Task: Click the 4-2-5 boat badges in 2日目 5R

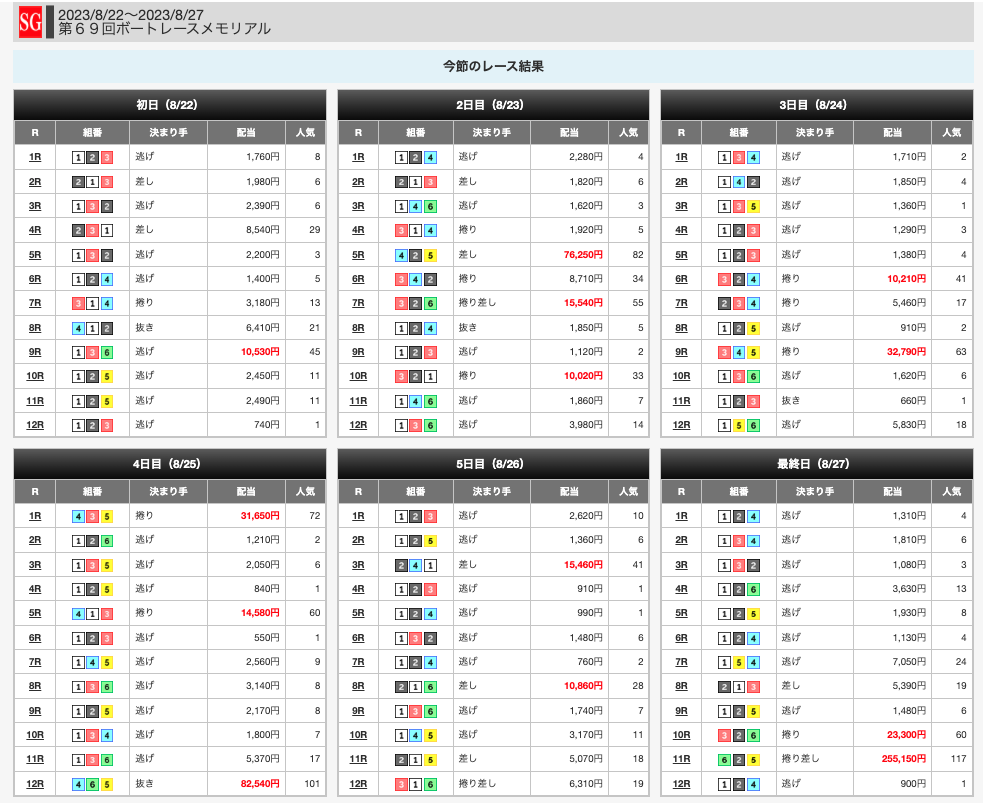Action: (x=415, y=254)
